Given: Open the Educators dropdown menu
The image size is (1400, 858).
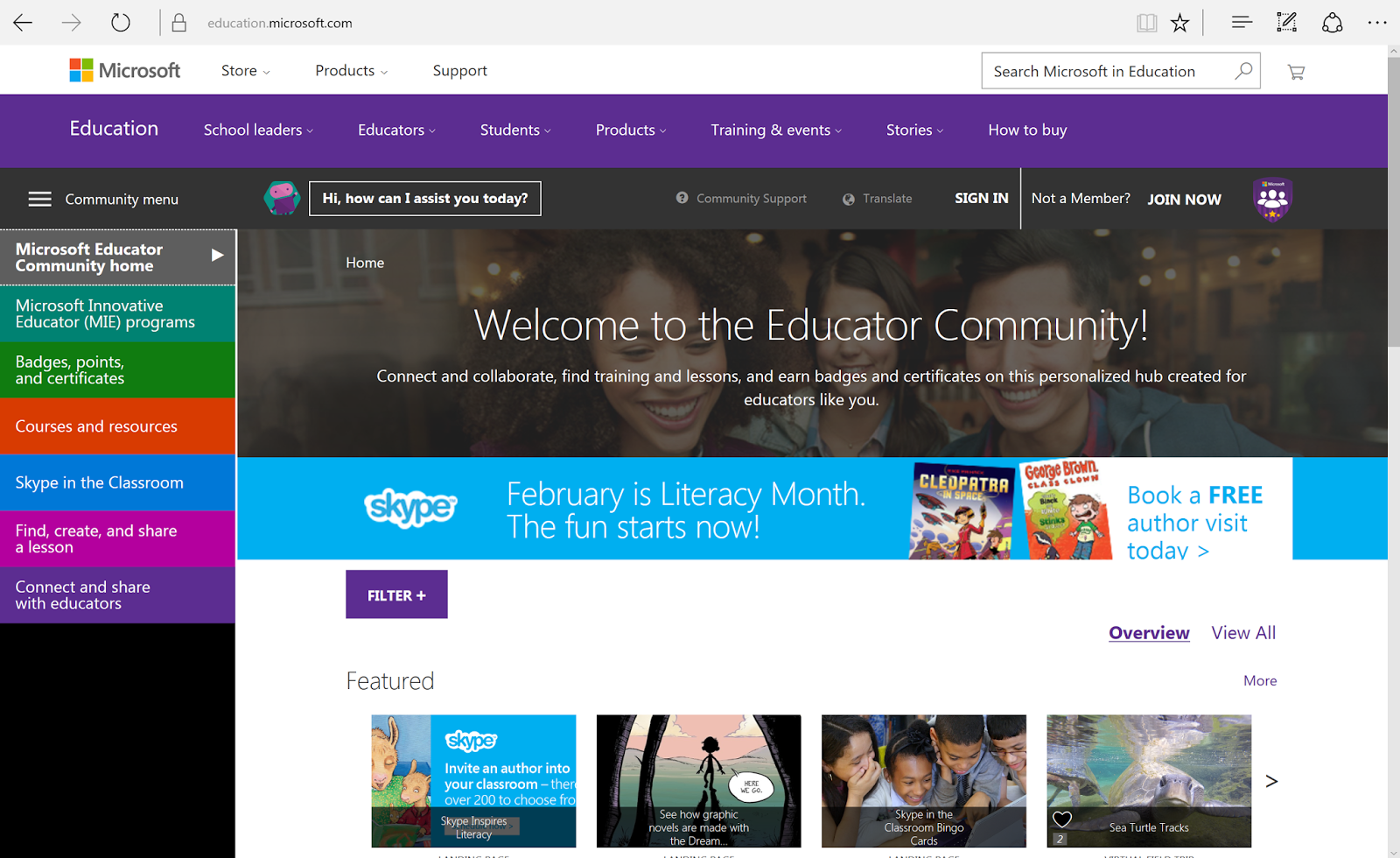Looking at the screenshot, I should click(396, 130).
